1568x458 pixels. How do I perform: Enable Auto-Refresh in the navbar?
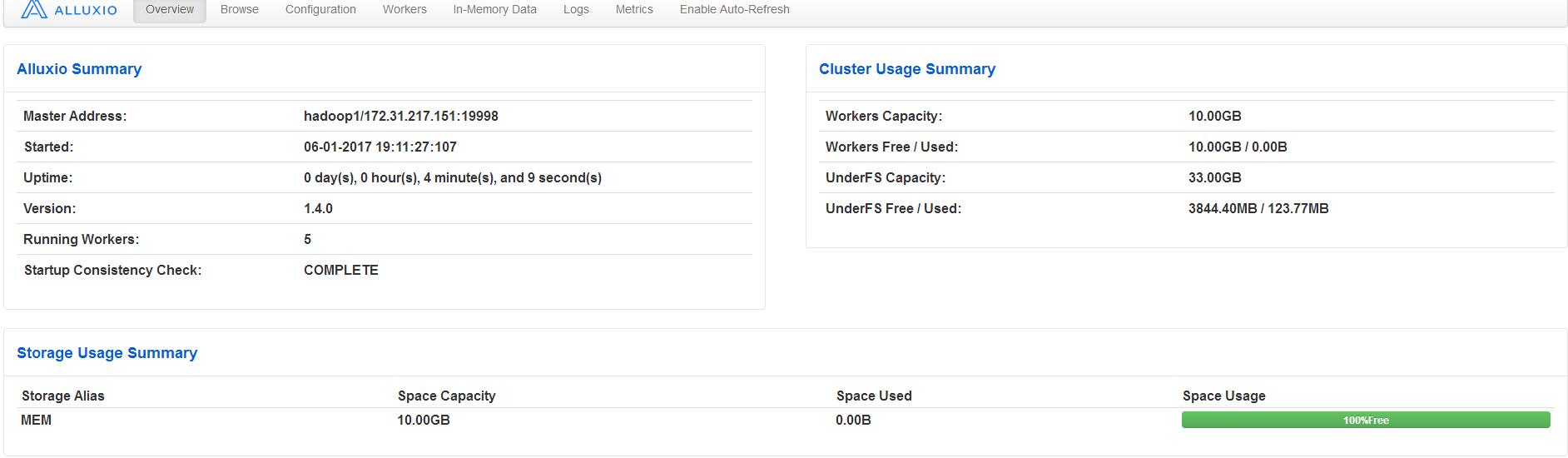pos(735,10)
